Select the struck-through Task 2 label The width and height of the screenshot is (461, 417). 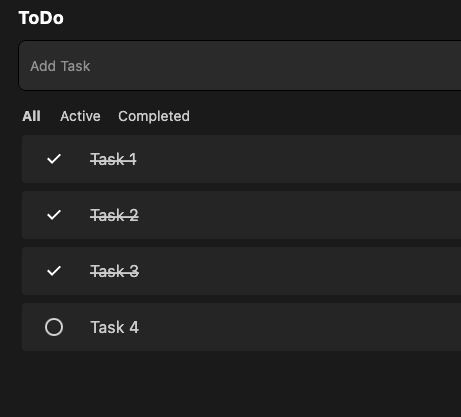click(114, 215)
